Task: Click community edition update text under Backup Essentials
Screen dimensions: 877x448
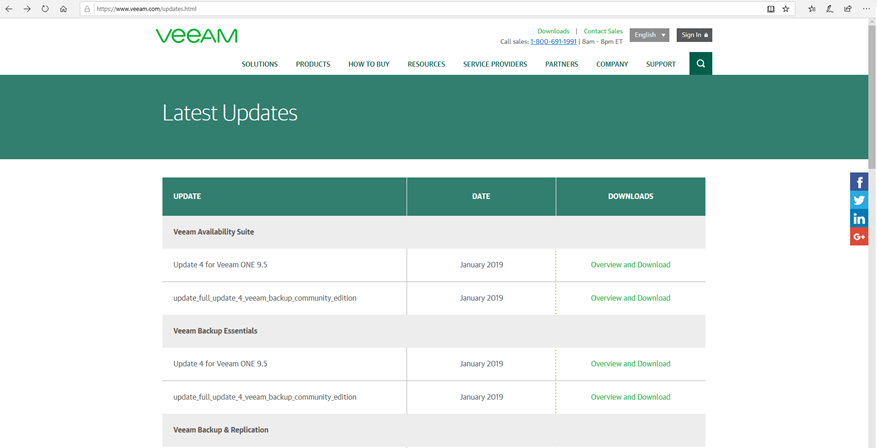Action: click(x=265, y=397)
